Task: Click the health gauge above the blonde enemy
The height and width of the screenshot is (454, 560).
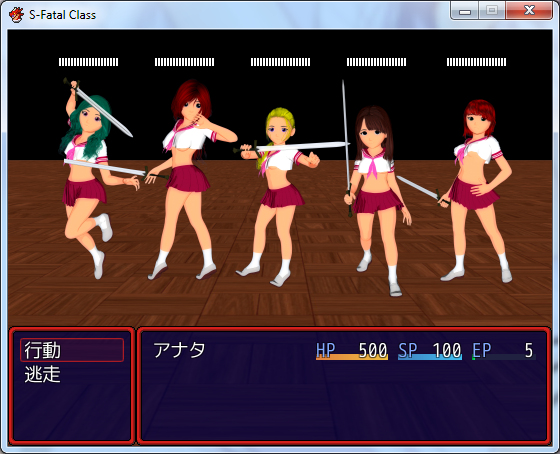Action: (x=280, y=62)
